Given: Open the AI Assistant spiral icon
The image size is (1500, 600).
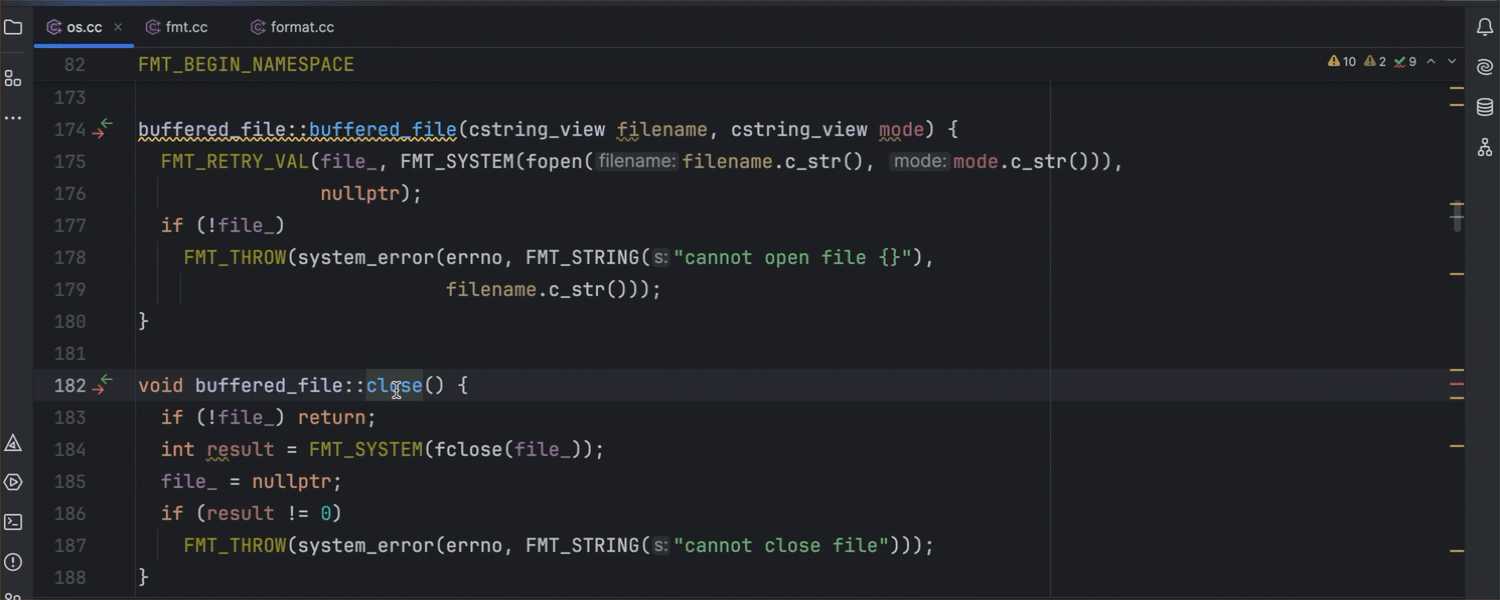Looking at the screenshot, I should tap(1485, 67).
